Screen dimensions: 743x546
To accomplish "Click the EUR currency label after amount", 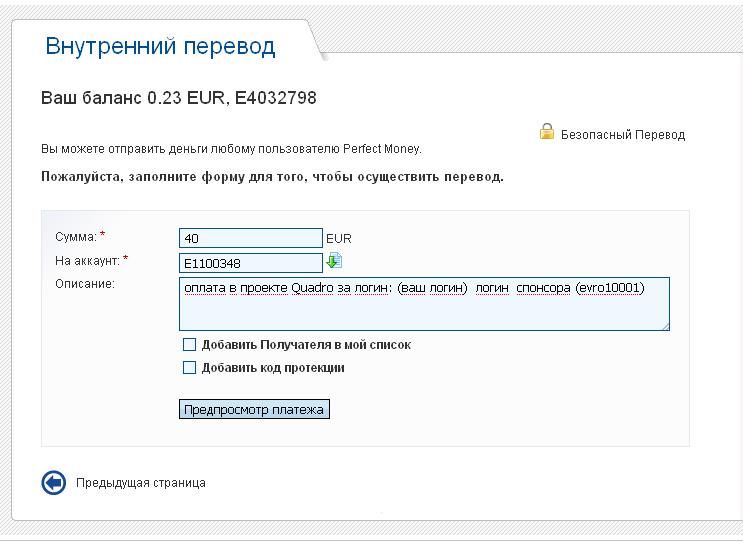I will coord(339,239).
